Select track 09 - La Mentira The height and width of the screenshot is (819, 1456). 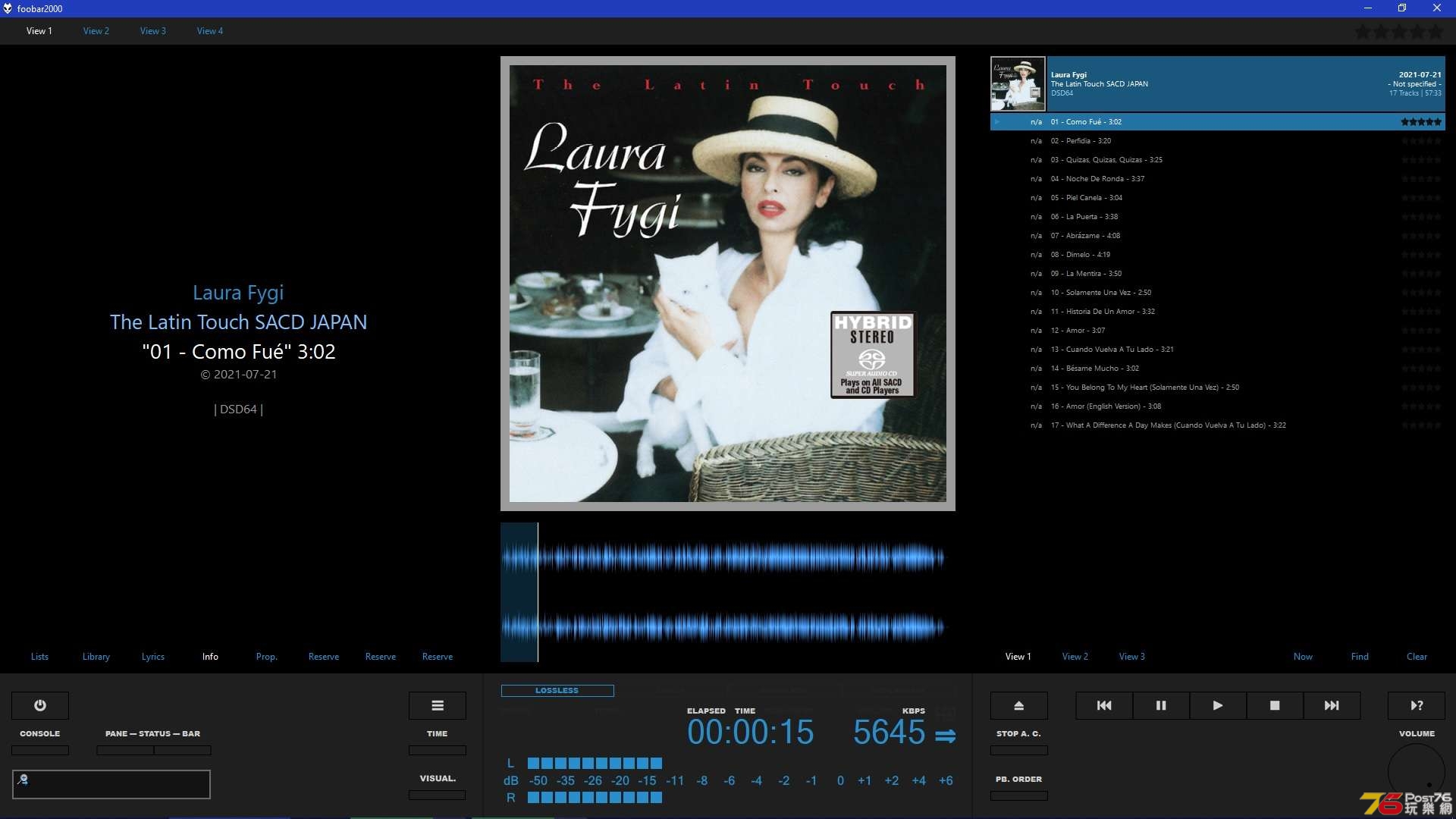pyautogui.click(x=1218, y=274)
